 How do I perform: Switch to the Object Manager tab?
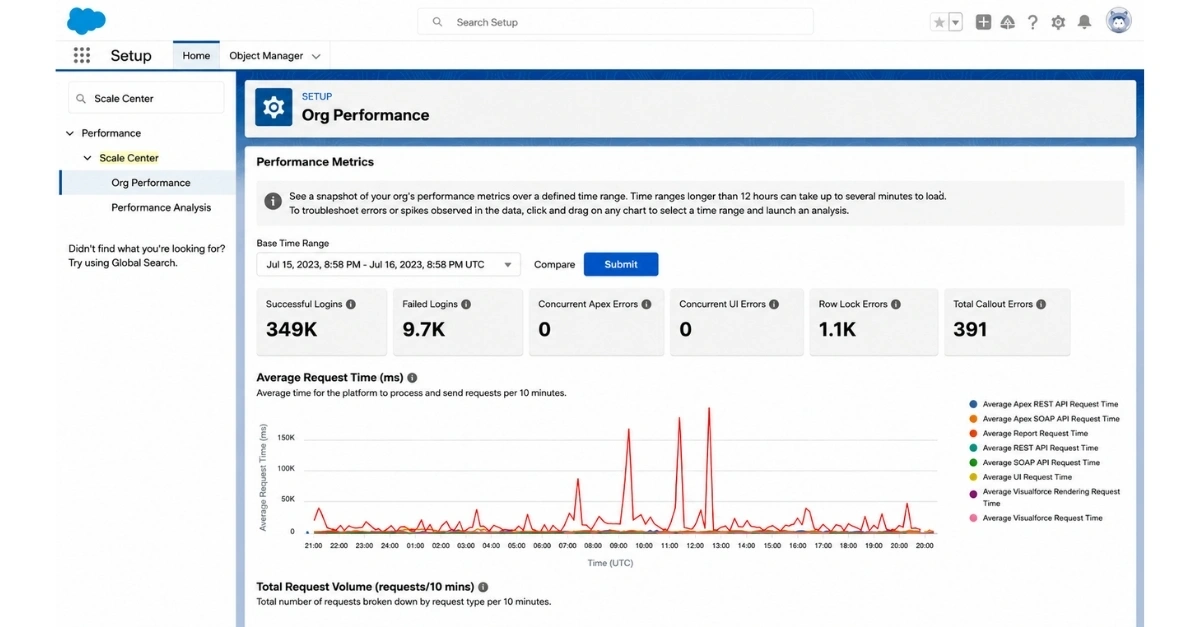[x=266, y=56]
